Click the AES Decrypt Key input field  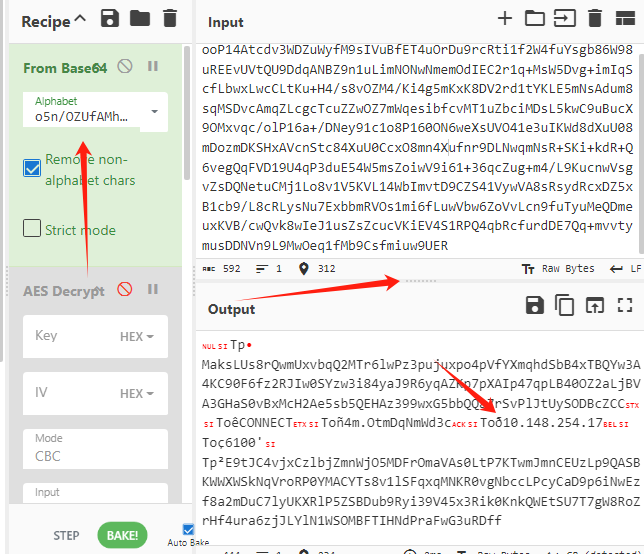click(x=70, y=337)
